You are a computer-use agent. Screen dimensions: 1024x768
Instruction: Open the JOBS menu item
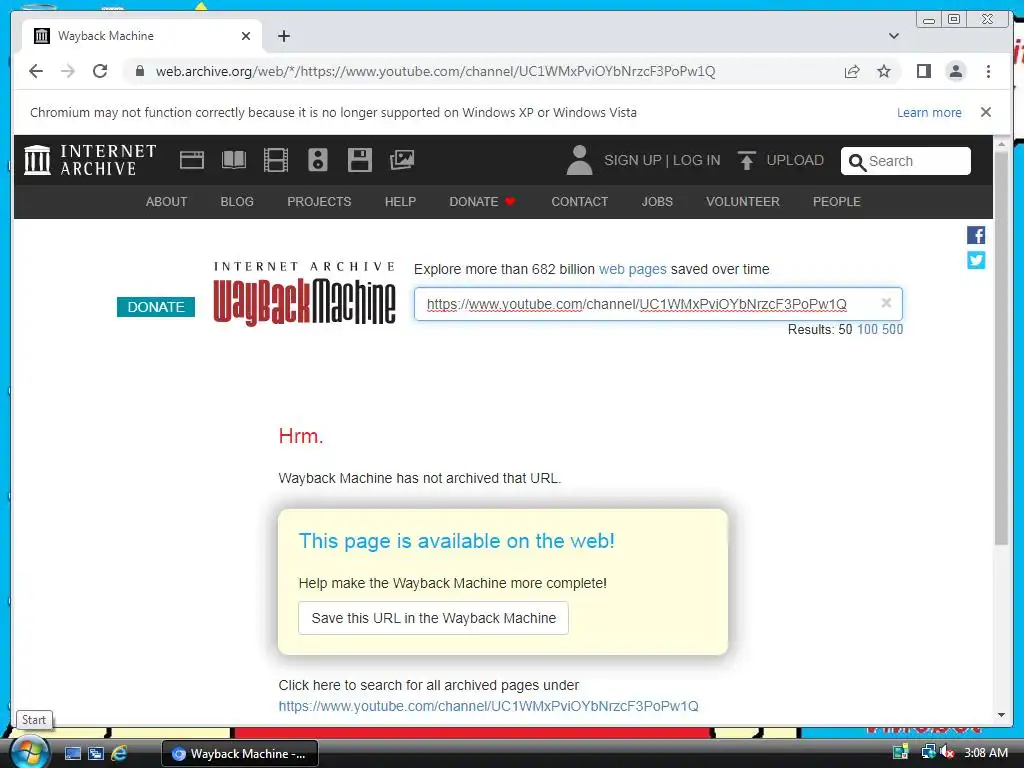(657, 202)
